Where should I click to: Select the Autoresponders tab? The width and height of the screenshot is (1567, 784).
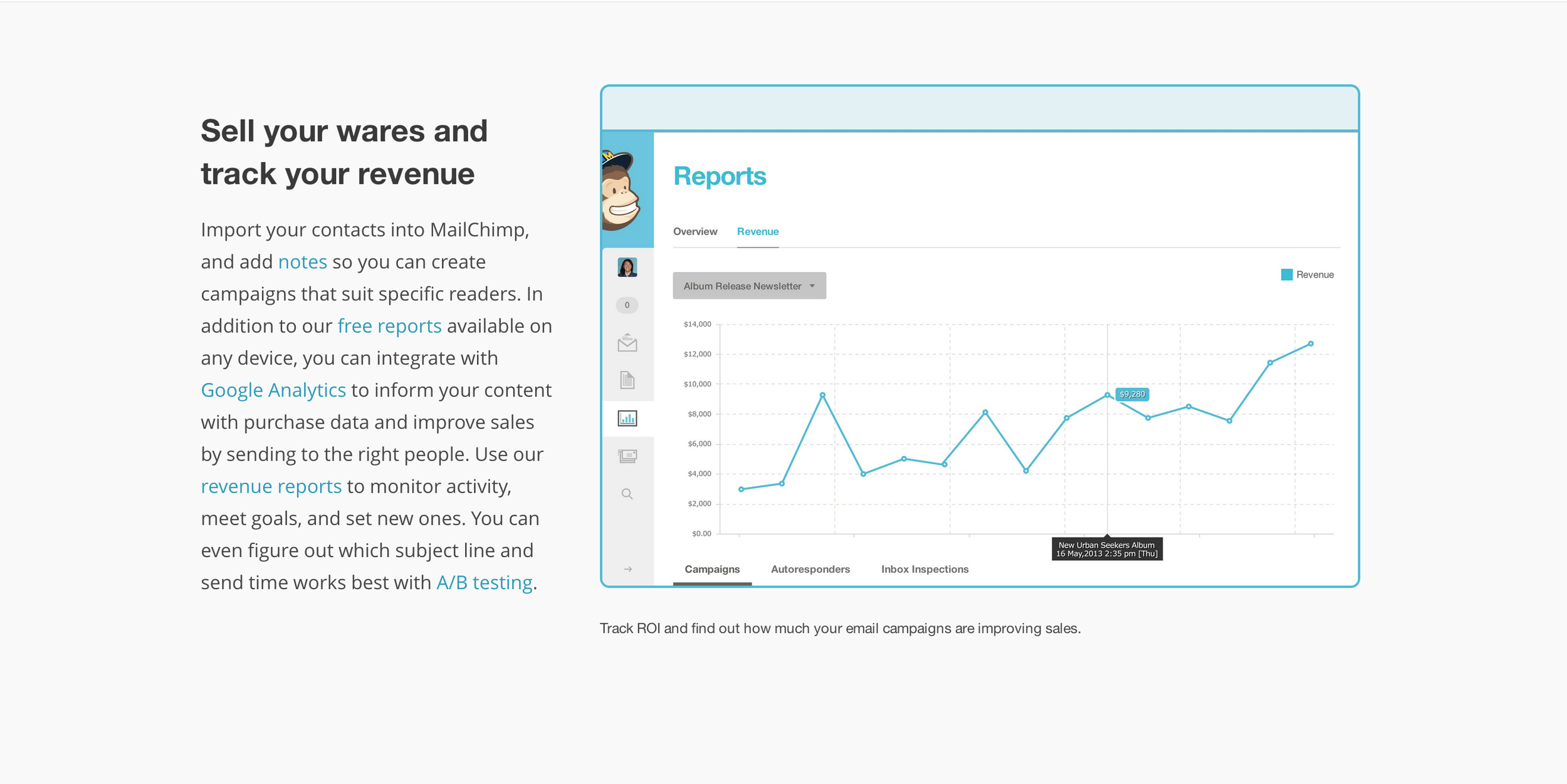(x=810, y=569)
